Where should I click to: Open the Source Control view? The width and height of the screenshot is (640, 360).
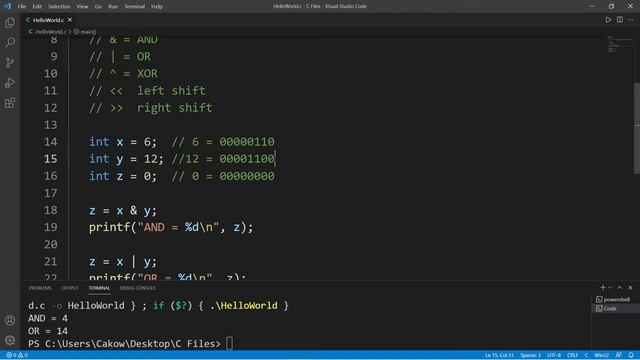[10, 62]
